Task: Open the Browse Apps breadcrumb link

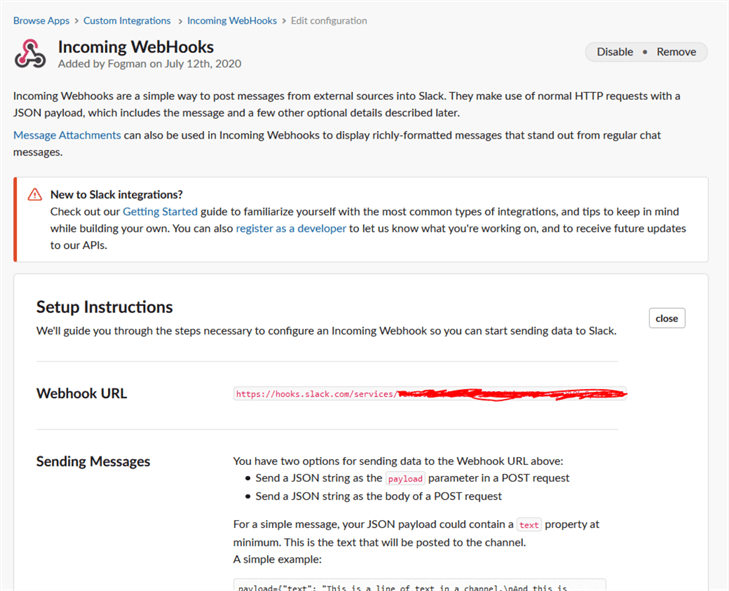Action: (x=41, y=21)
